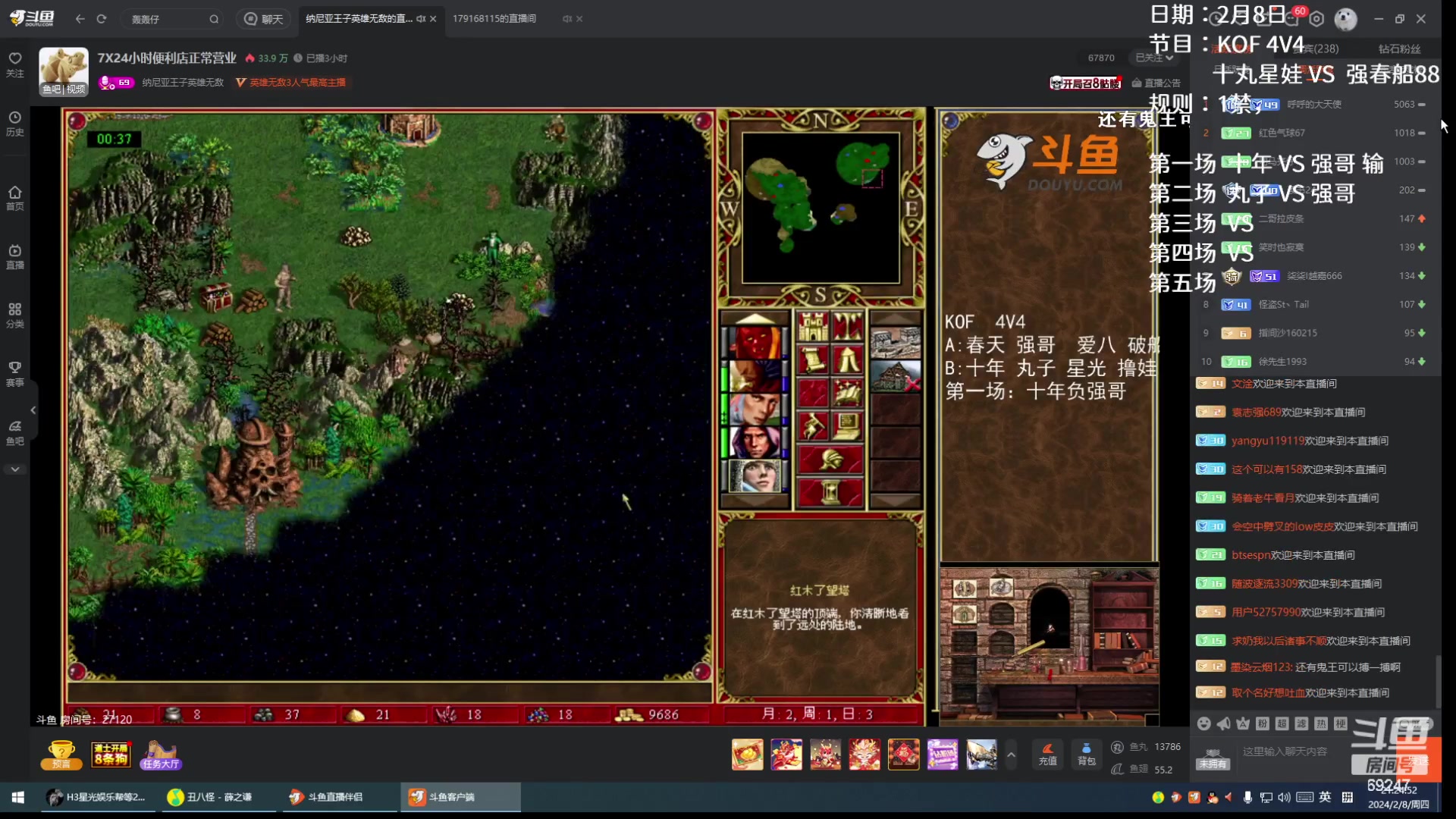
Task: Open 历史 history in Douyu sidebar
Action: point(15,124)
